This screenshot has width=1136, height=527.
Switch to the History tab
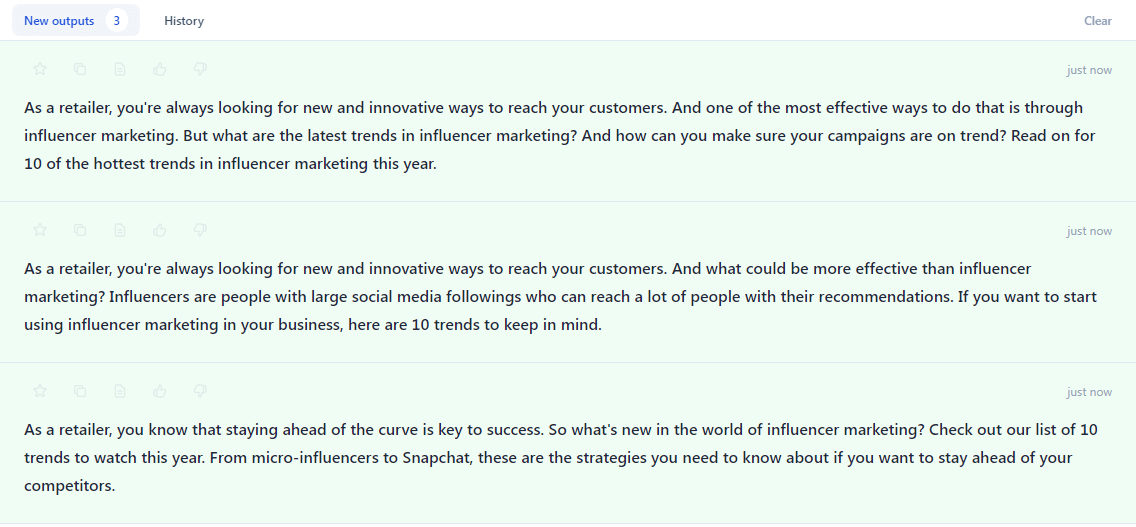[184, 21]
